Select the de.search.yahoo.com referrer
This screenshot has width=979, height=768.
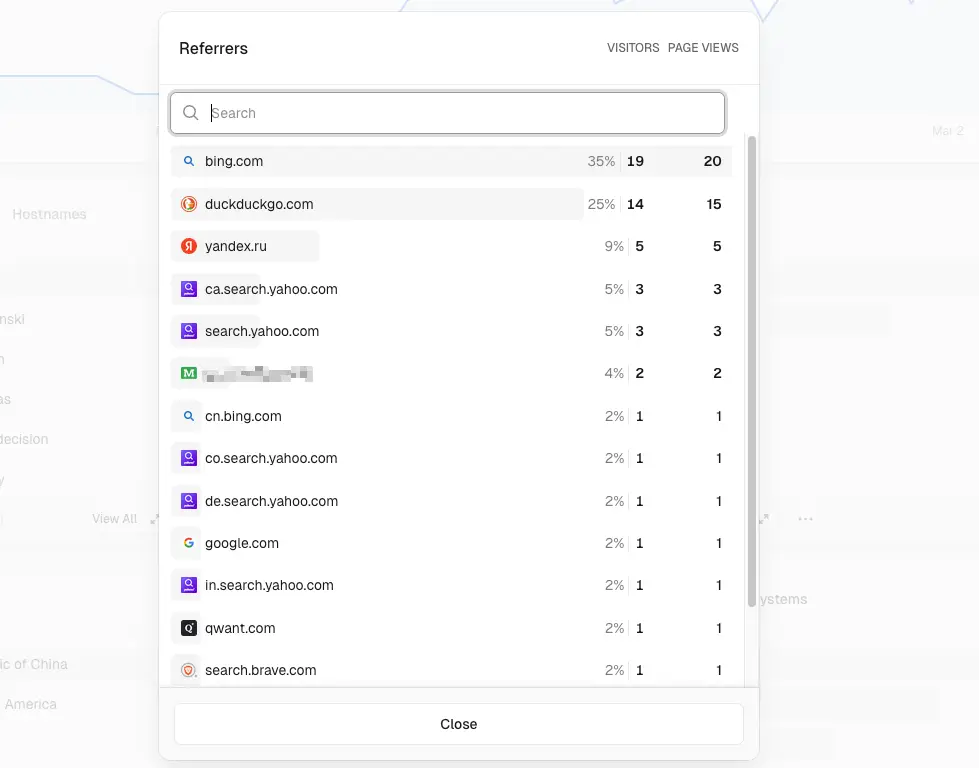451,501
